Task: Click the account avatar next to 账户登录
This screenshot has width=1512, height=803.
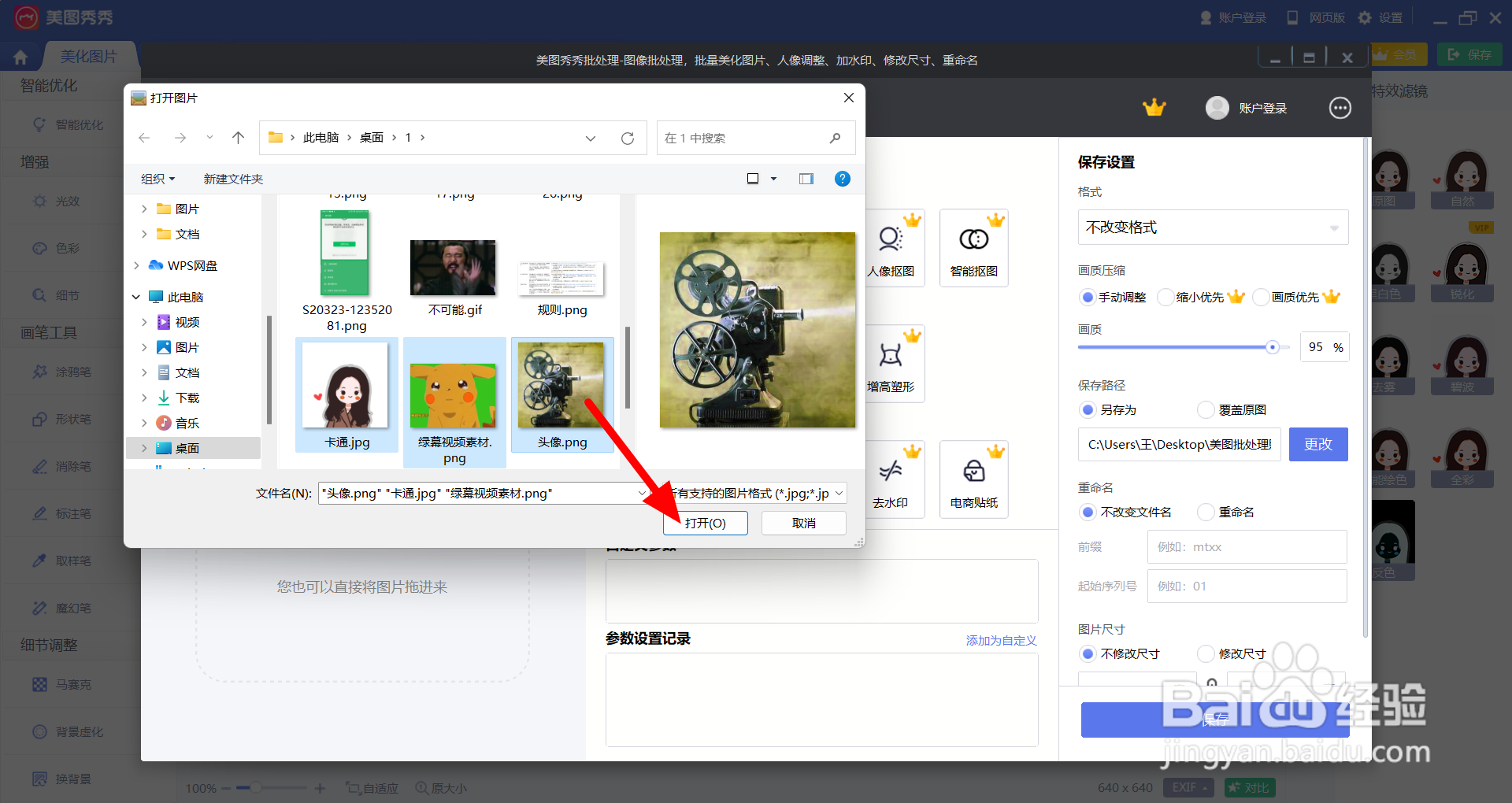Action: (x=1217, y=108)
